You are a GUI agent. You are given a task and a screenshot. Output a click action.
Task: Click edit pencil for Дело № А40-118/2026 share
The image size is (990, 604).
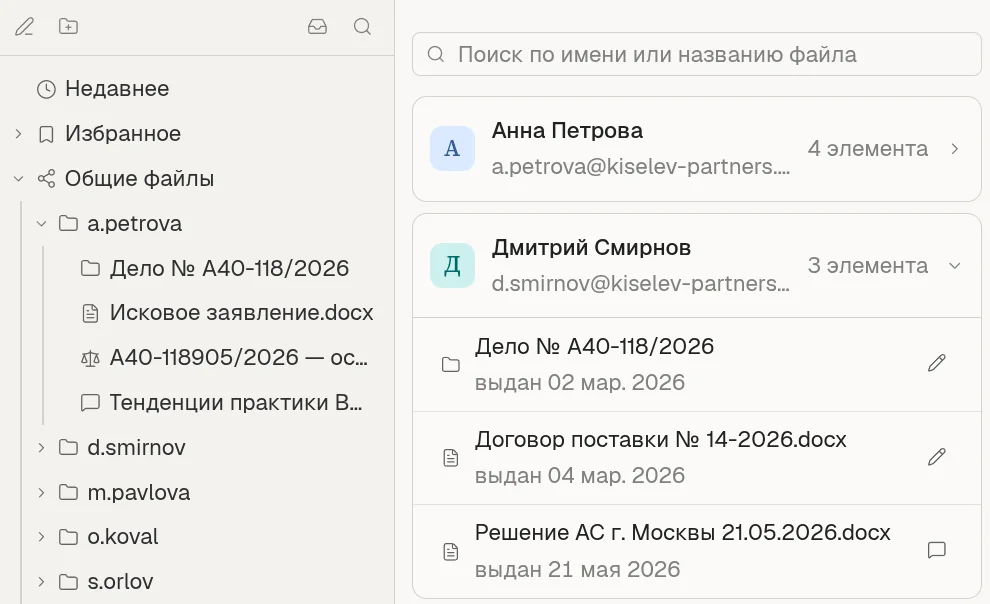point(937,363)
